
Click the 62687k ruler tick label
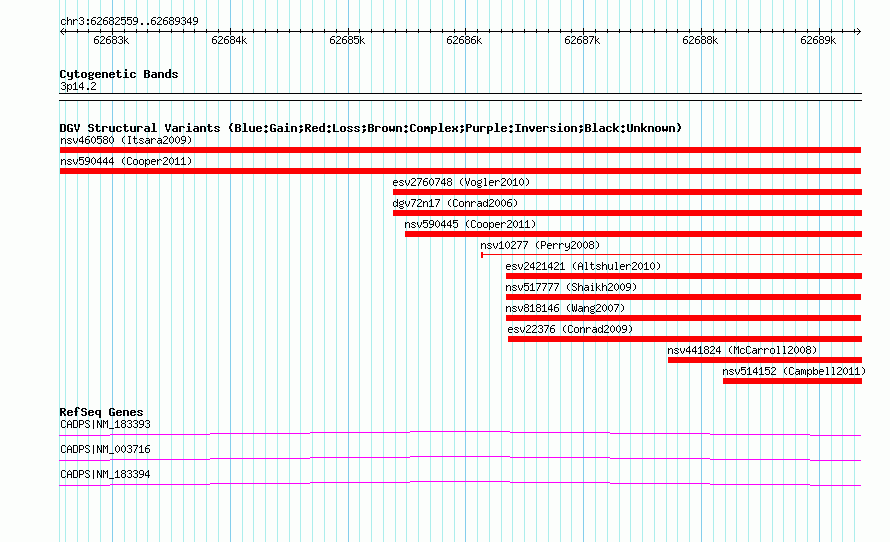tap(582, 41)
